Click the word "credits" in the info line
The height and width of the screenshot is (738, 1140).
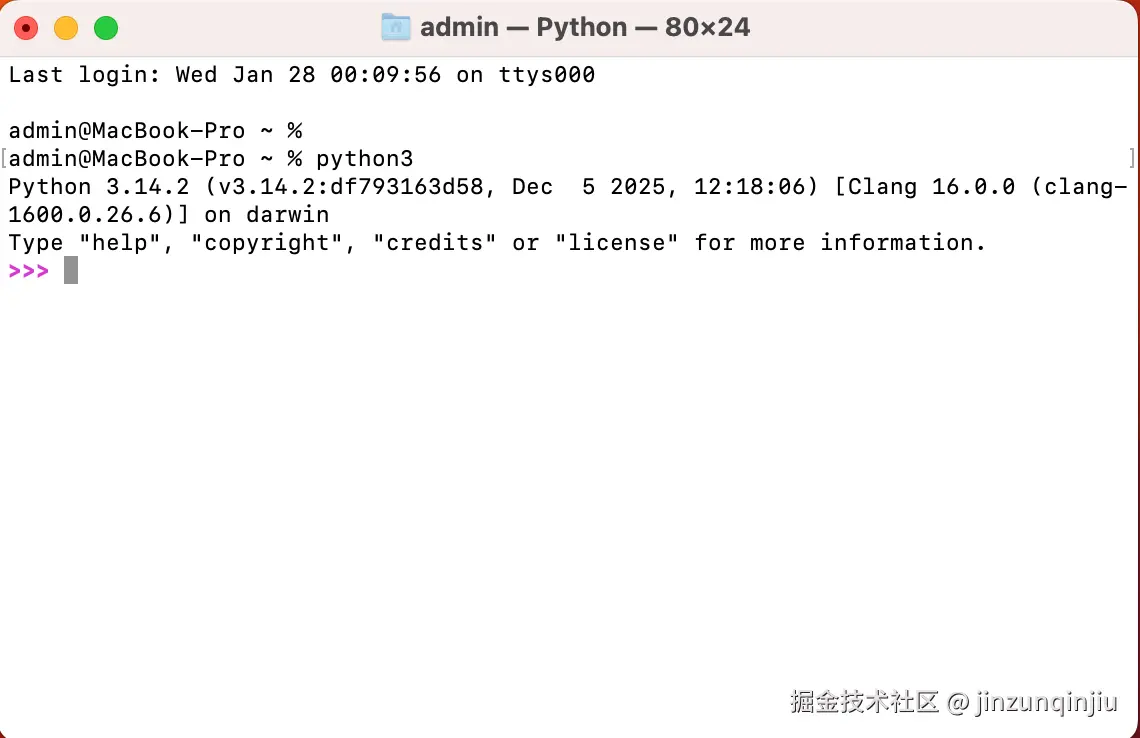click(434, 242)
